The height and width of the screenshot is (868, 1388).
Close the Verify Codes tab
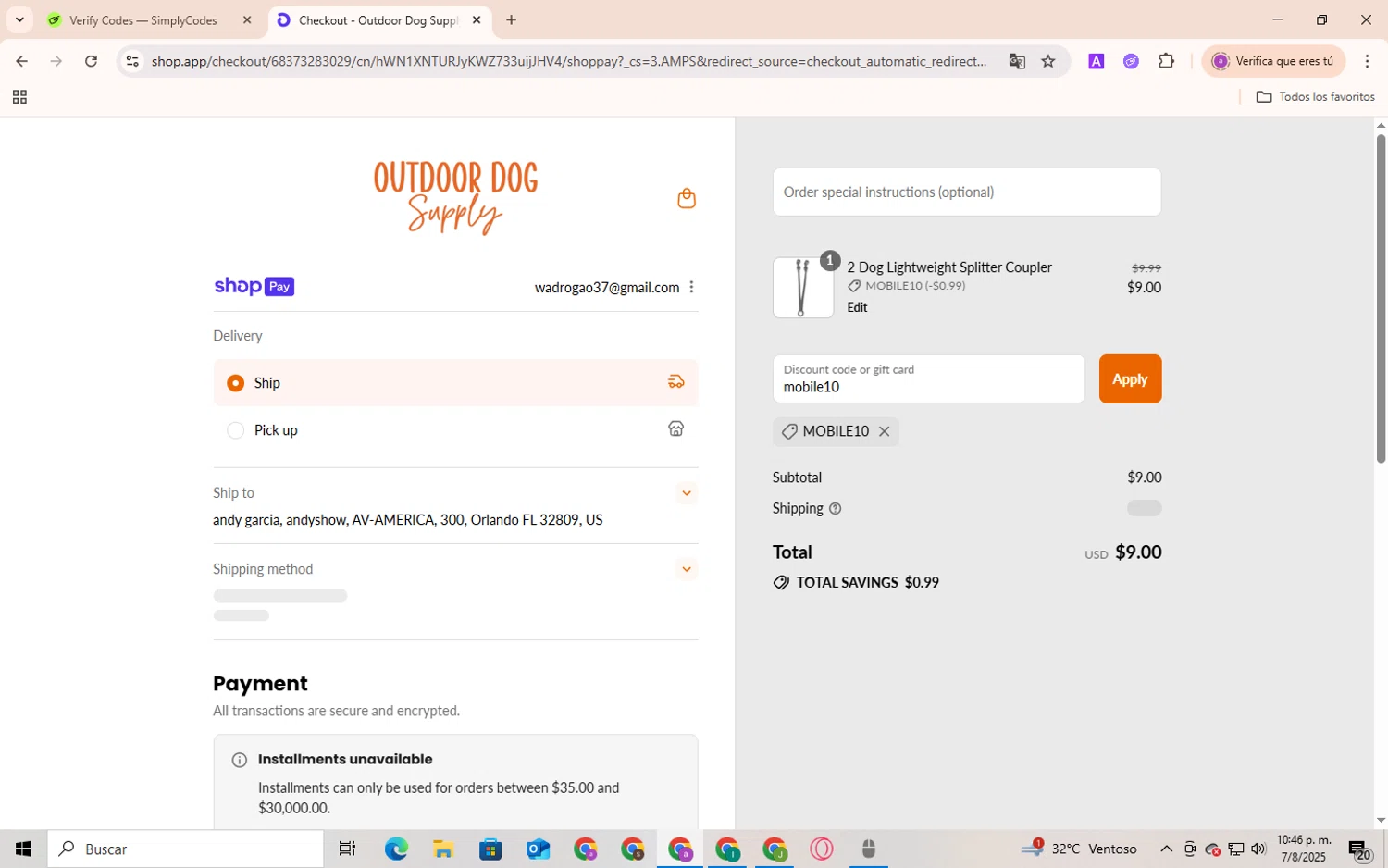click(246, 19)
